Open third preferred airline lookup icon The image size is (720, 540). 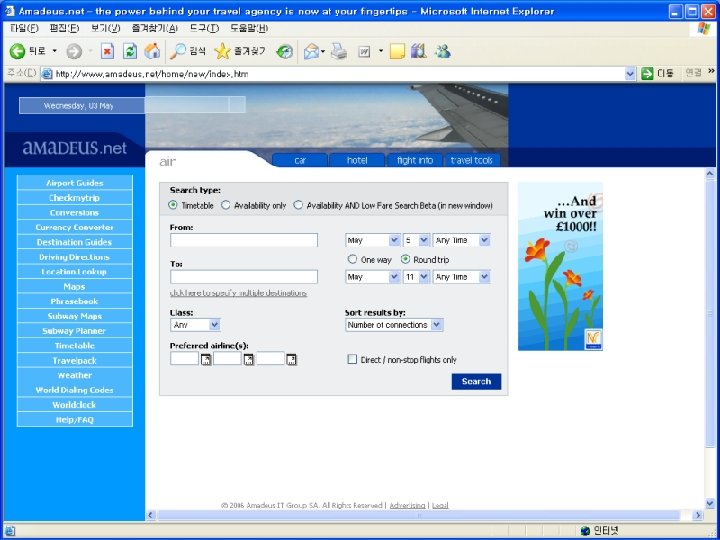pyautogui.click(x=291, y=360)
